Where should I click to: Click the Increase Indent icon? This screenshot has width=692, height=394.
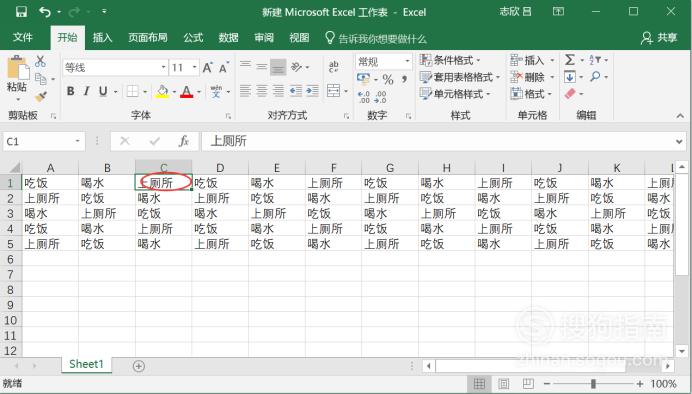(312, 91)
